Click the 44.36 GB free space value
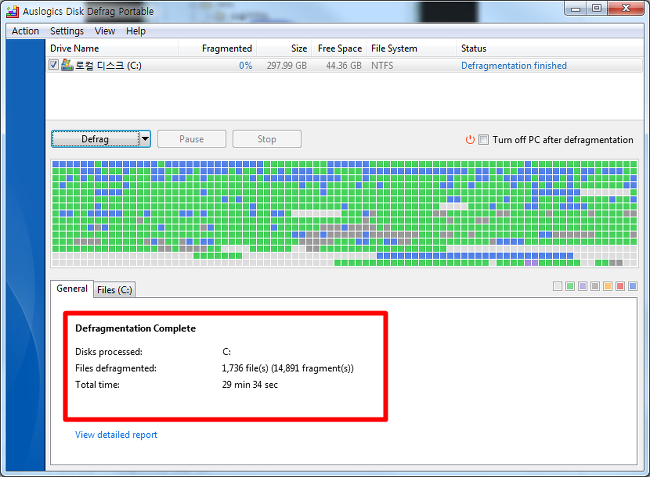The image size is (650, 477). pos(344,65)
